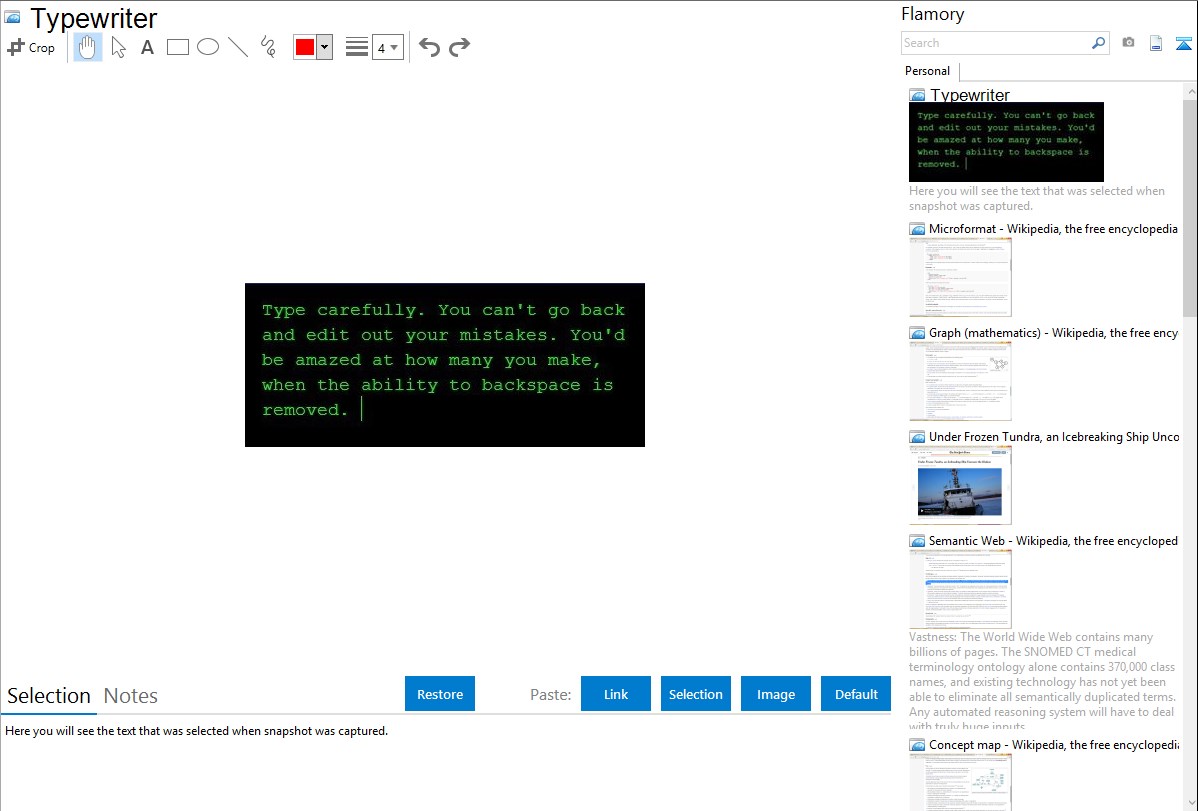
Task: Click the red color swatch
Action: pyautogui.click(x=305, y=47)
